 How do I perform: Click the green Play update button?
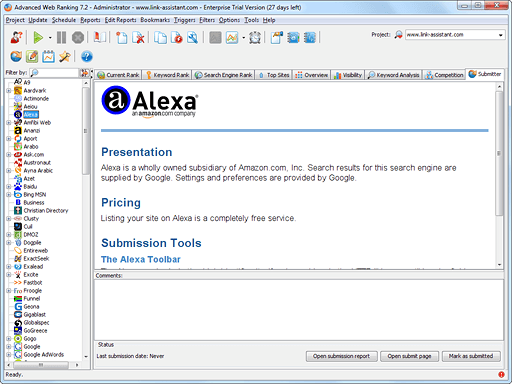tap(38, 37)
